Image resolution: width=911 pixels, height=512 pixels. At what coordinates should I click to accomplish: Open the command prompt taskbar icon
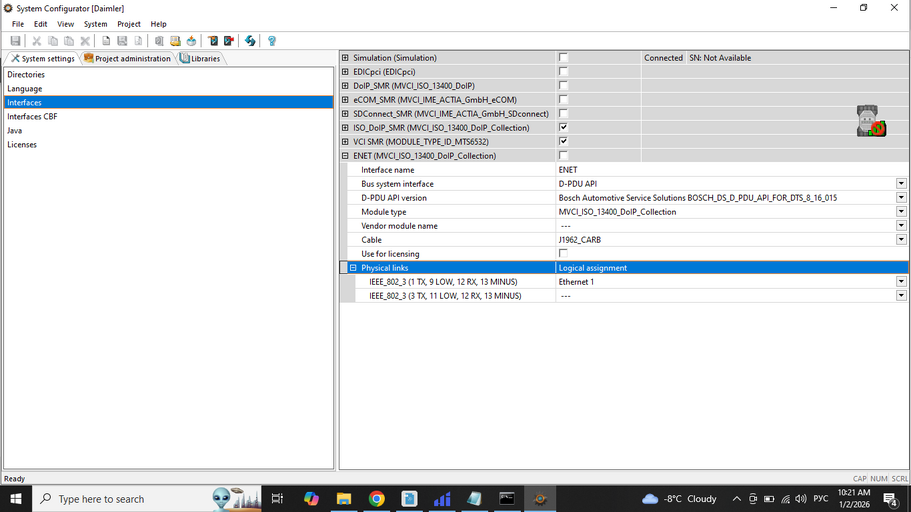pyautogui.click(x=507, y=499)
